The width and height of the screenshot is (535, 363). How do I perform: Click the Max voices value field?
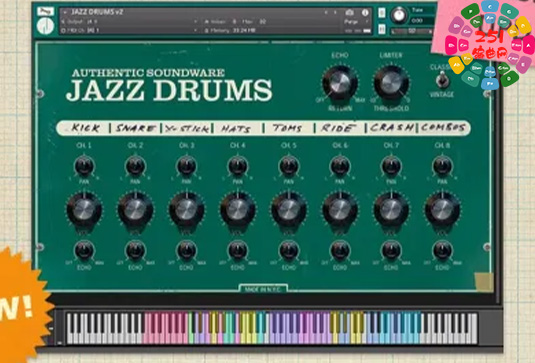[x=262, y=21]
